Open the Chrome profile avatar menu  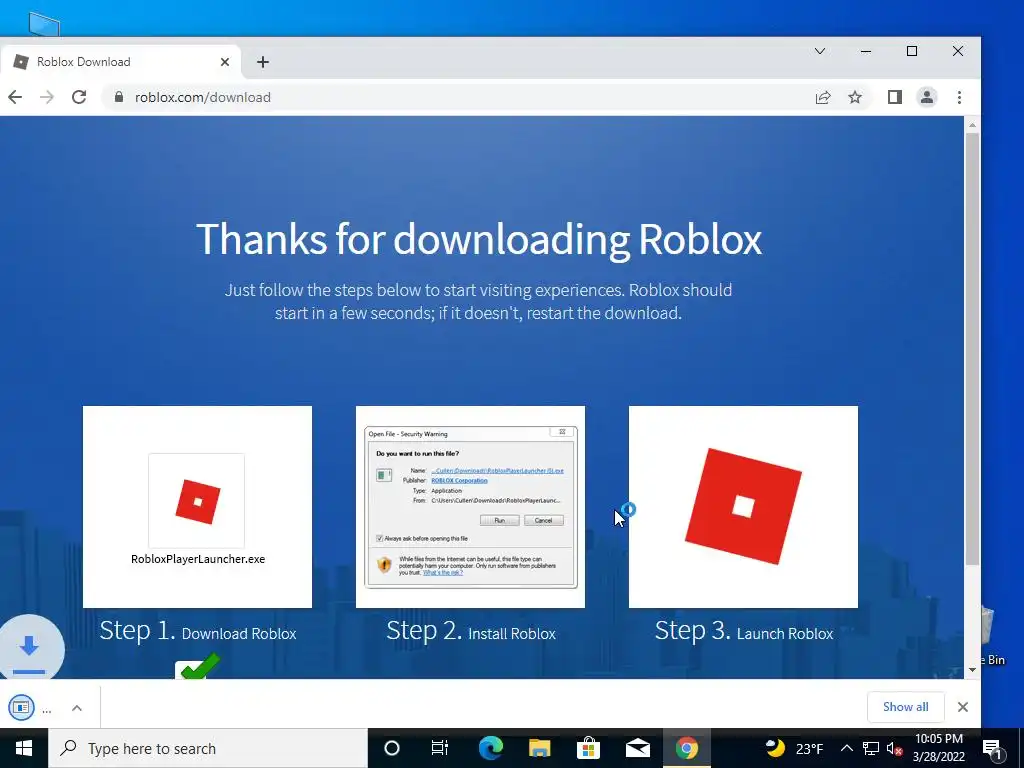coord(927,97)
